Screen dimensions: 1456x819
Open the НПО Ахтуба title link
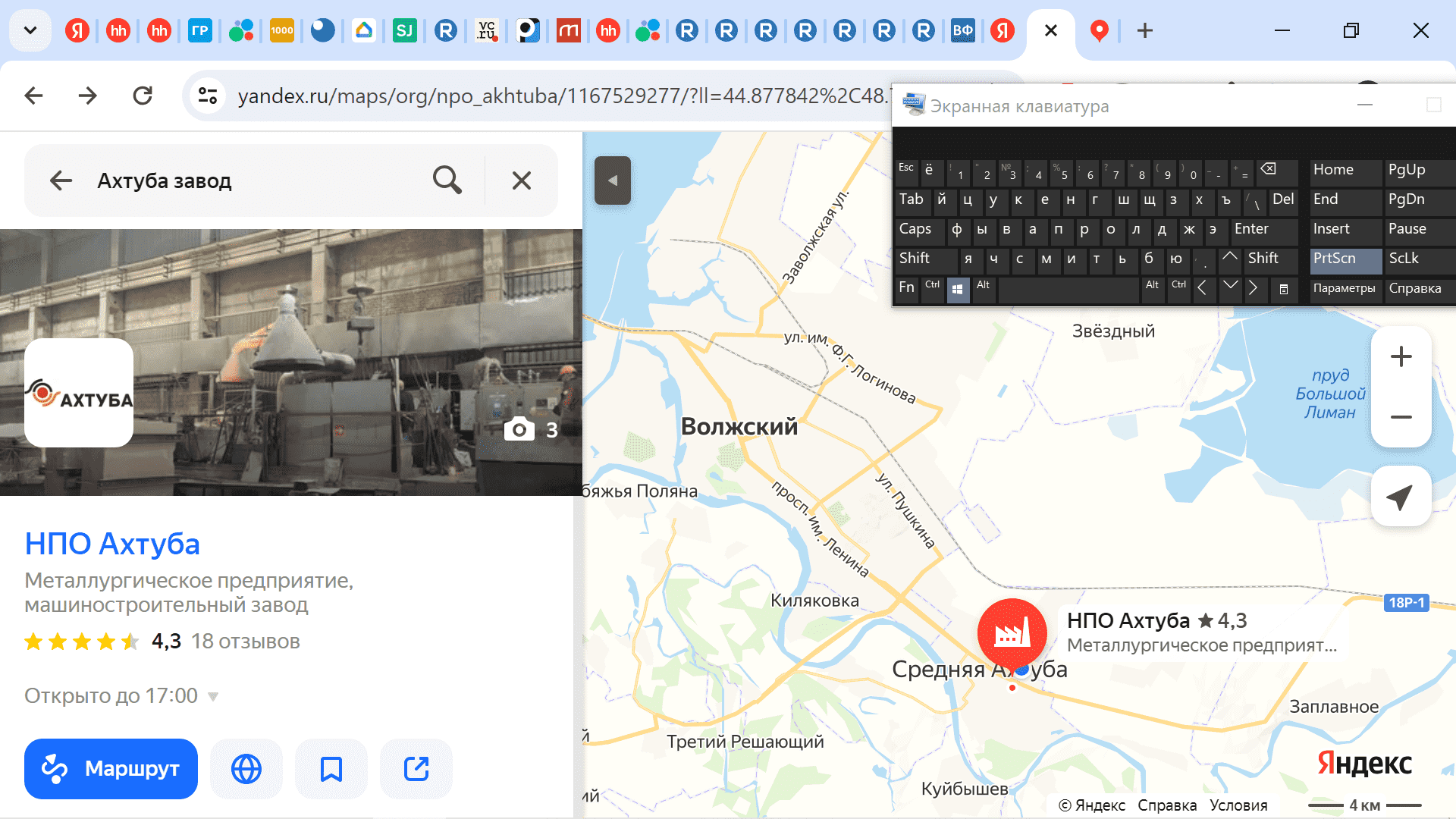coord(112,544)
